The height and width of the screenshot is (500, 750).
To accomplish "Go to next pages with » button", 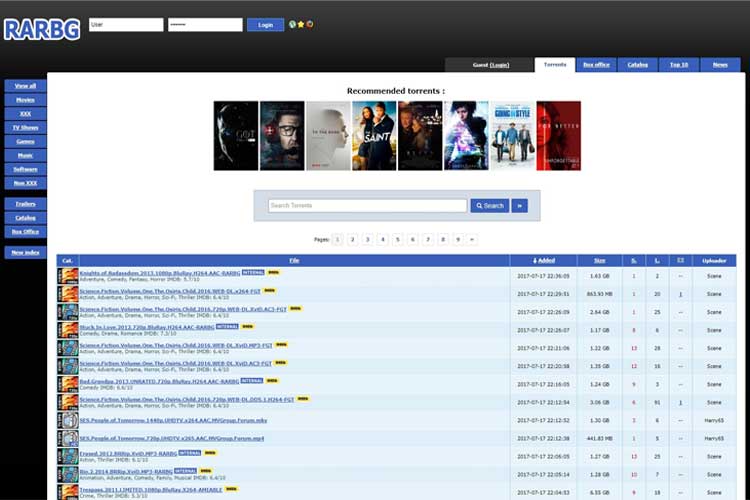I will pyautogui.click(x=473, y=239).
